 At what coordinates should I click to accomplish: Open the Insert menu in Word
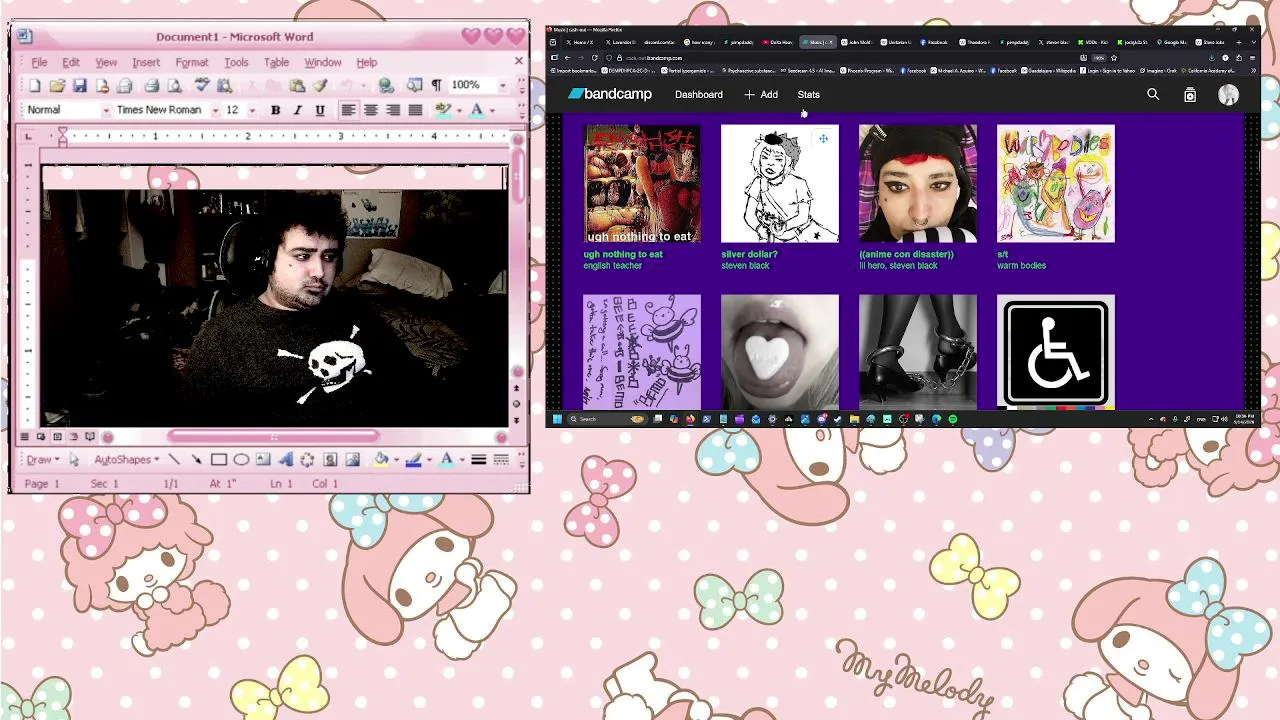point(146,62)
